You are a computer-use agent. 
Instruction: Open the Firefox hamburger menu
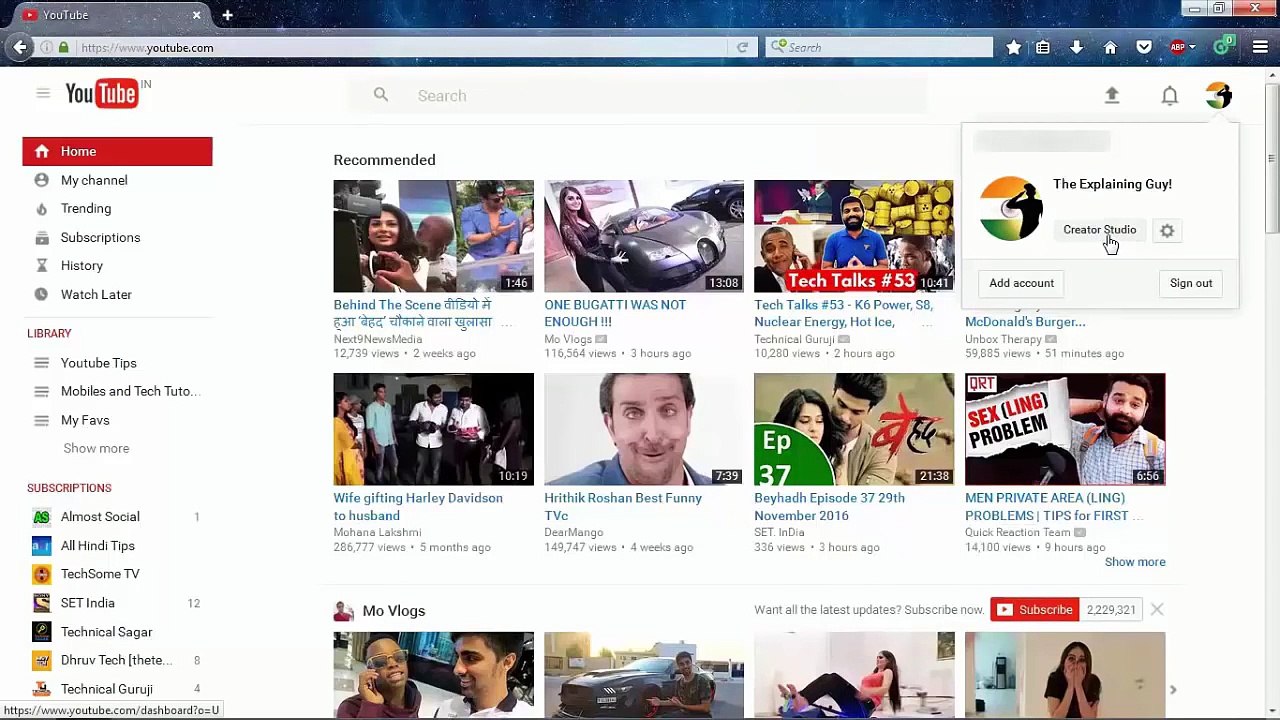coord(1259,47)
